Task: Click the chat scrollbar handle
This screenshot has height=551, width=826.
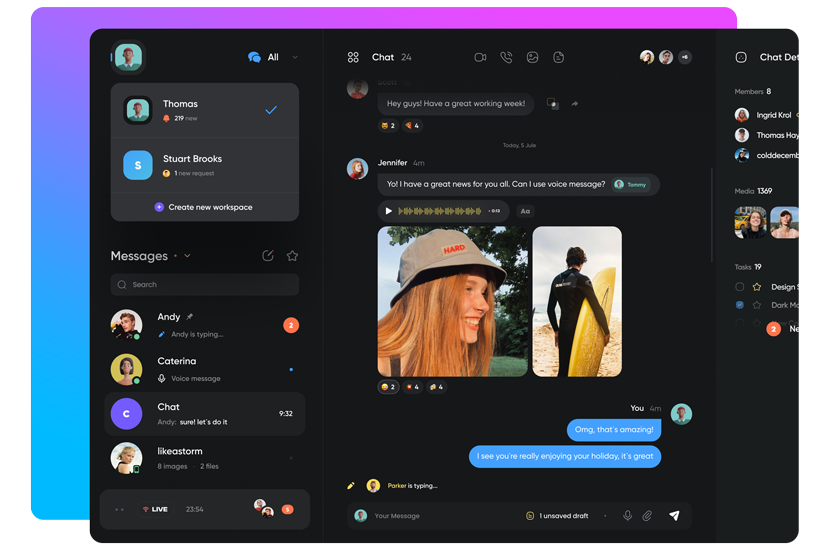Action: tap(712, 215)
